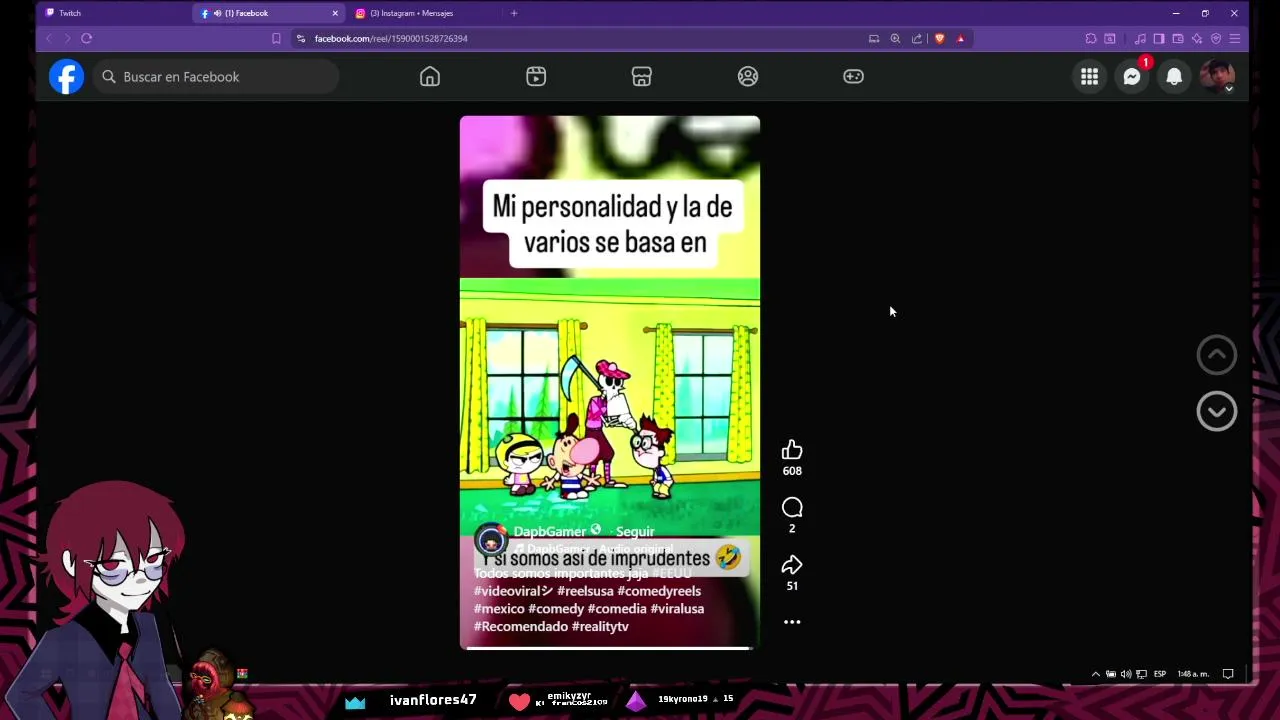Open the network icon in system tray

1142,674
